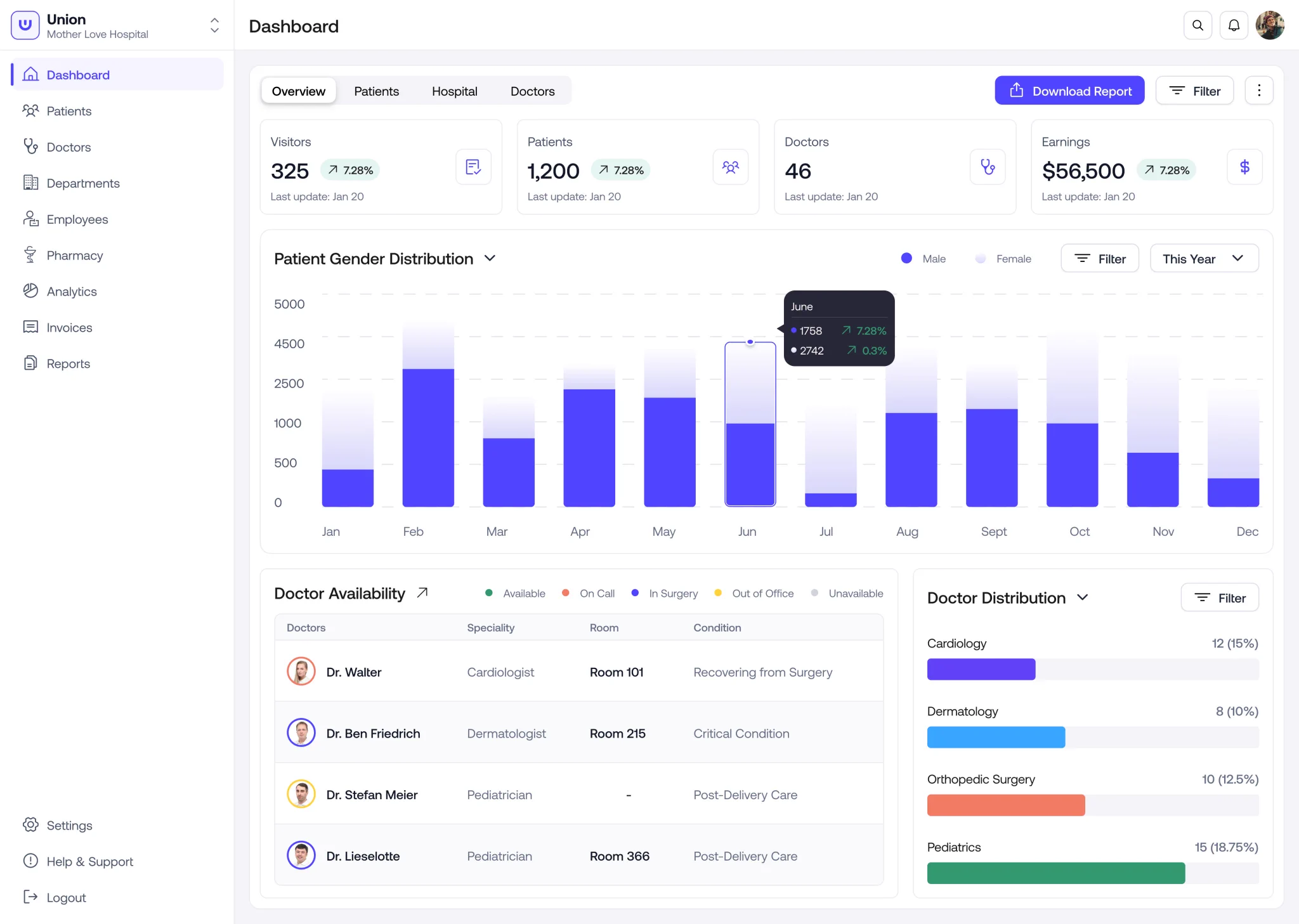Select Dr. Ben Friedrich row
The width and height of the screenshot is (1299, 924).
click(578, 733)
